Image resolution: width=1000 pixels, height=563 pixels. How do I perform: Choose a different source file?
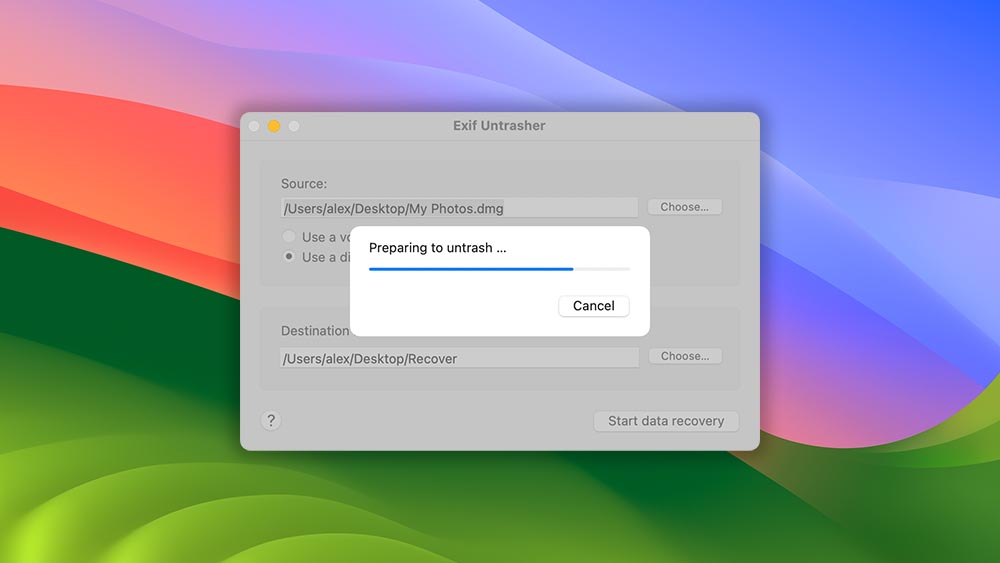(x=684, y=207)
